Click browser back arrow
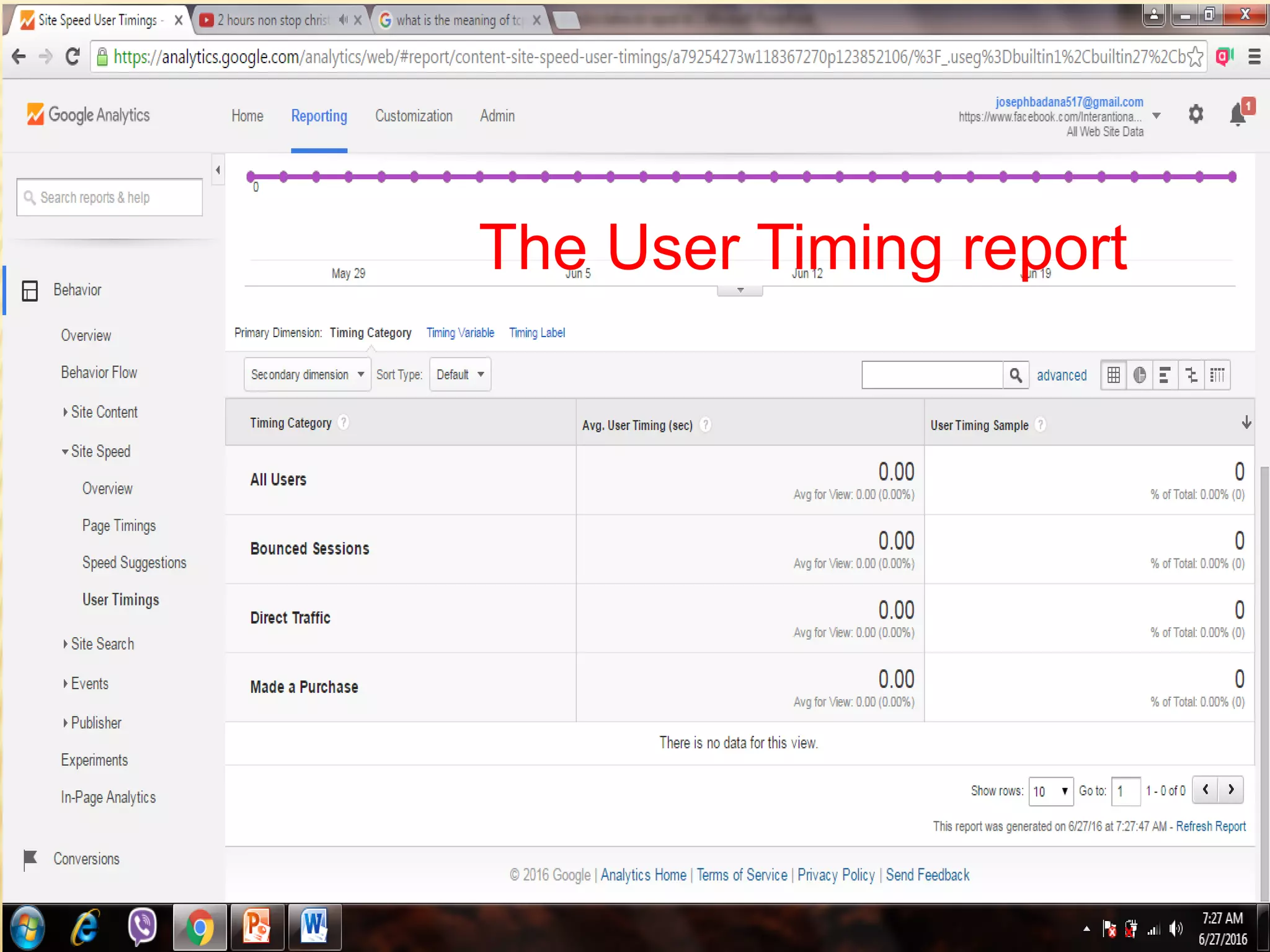Screen dimensions: 1270x952 pyautogui.click(x=19, y=57)
